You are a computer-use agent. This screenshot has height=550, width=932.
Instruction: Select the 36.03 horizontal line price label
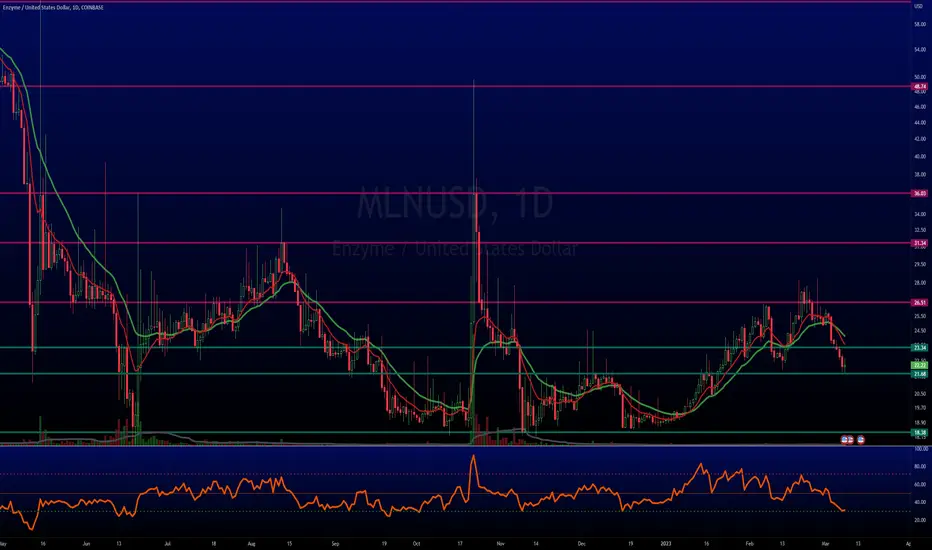click(x=920, y=193)
